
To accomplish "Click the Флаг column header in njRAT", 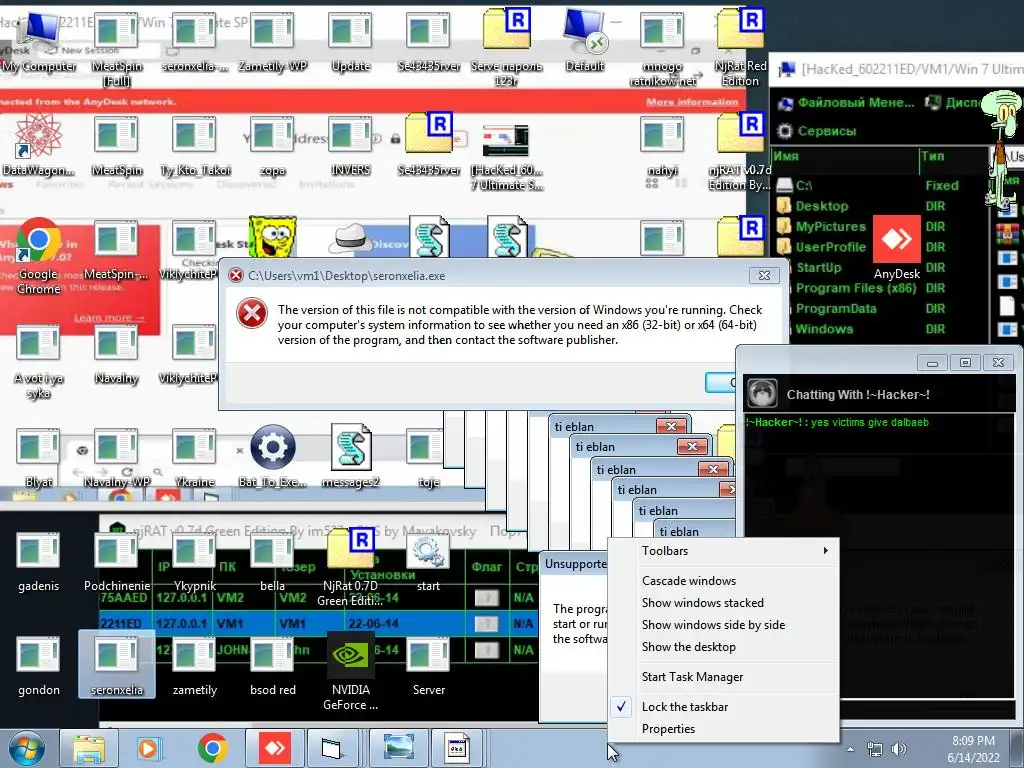I will click(487, 567).
